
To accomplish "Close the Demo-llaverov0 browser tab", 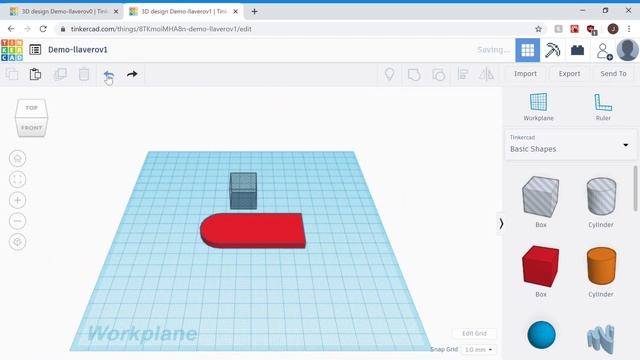I will (x=116, y=12).
